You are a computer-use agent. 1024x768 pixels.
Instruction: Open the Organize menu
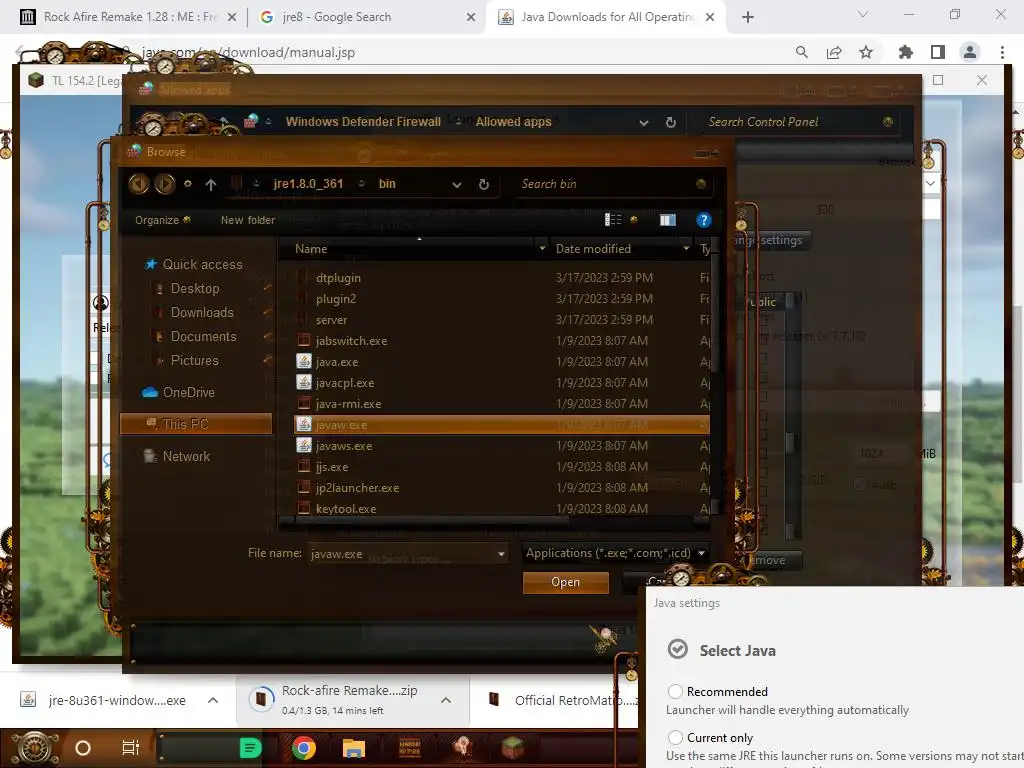tap(163, 220)
